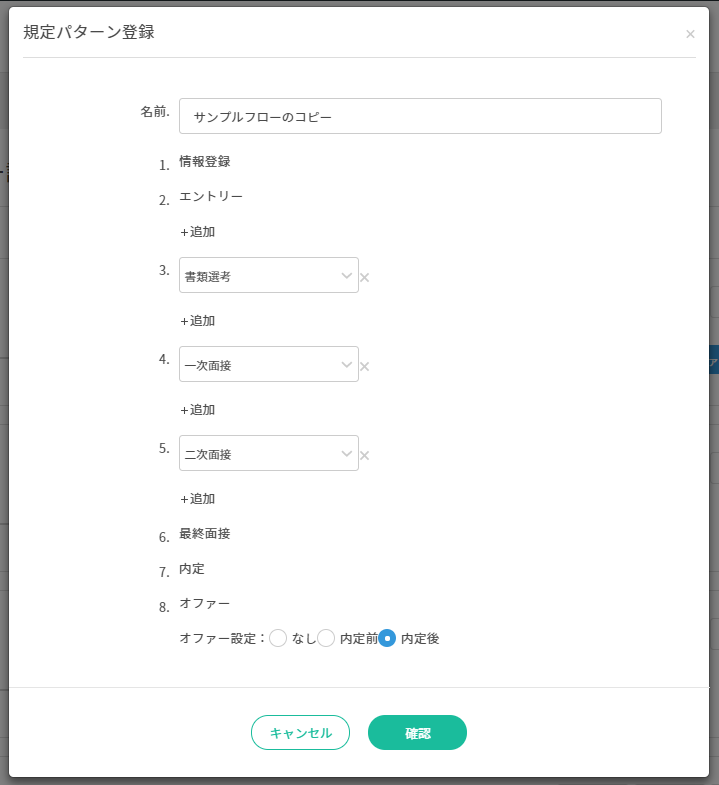Image resolution: width=719 pixels, height=785 pixels.
Task: Close the 規定パターン登録 dialog
Action: click(690, 34)
